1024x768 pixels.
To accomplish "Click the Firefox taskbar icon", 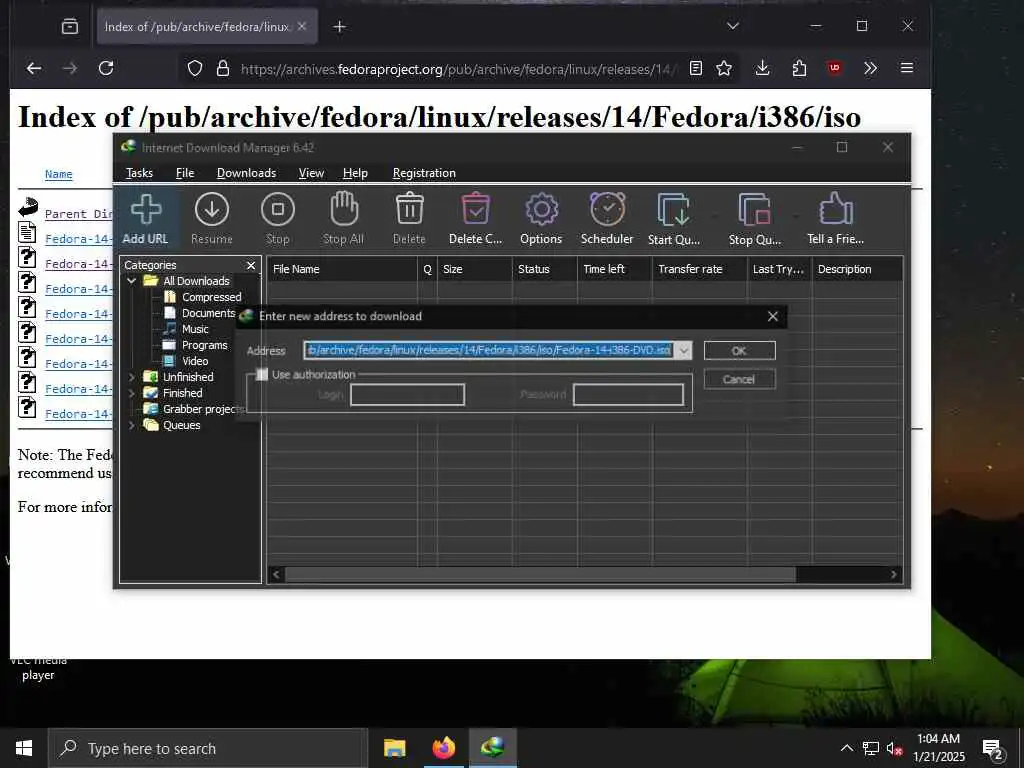I will (444, 748).
